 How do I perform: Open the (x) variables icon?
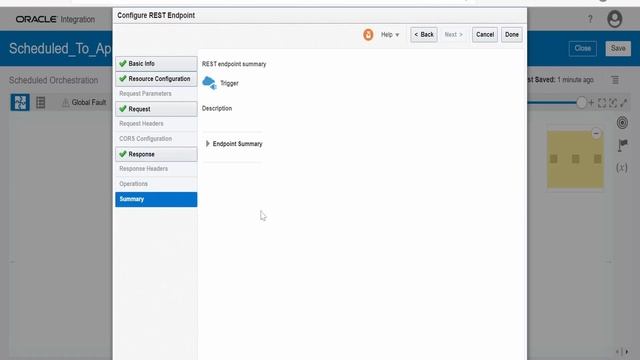pos(622,167)
